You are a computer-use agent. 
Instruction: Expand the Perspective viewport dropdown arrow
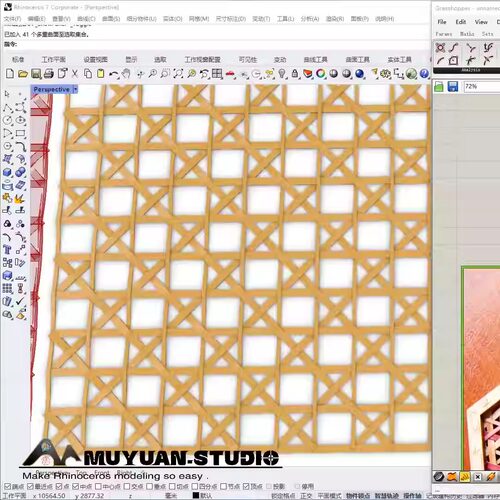pos(75,89)
